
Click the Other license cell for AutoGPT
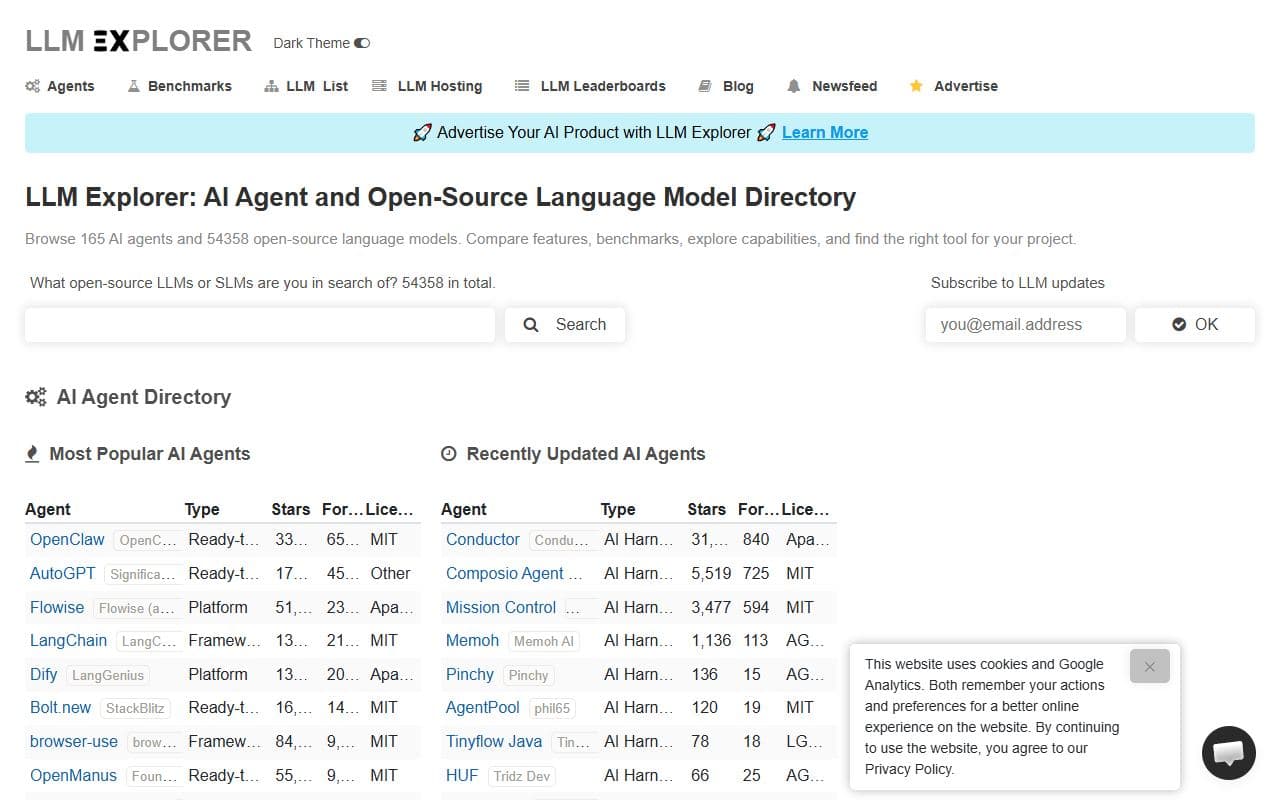click(390, 573)
